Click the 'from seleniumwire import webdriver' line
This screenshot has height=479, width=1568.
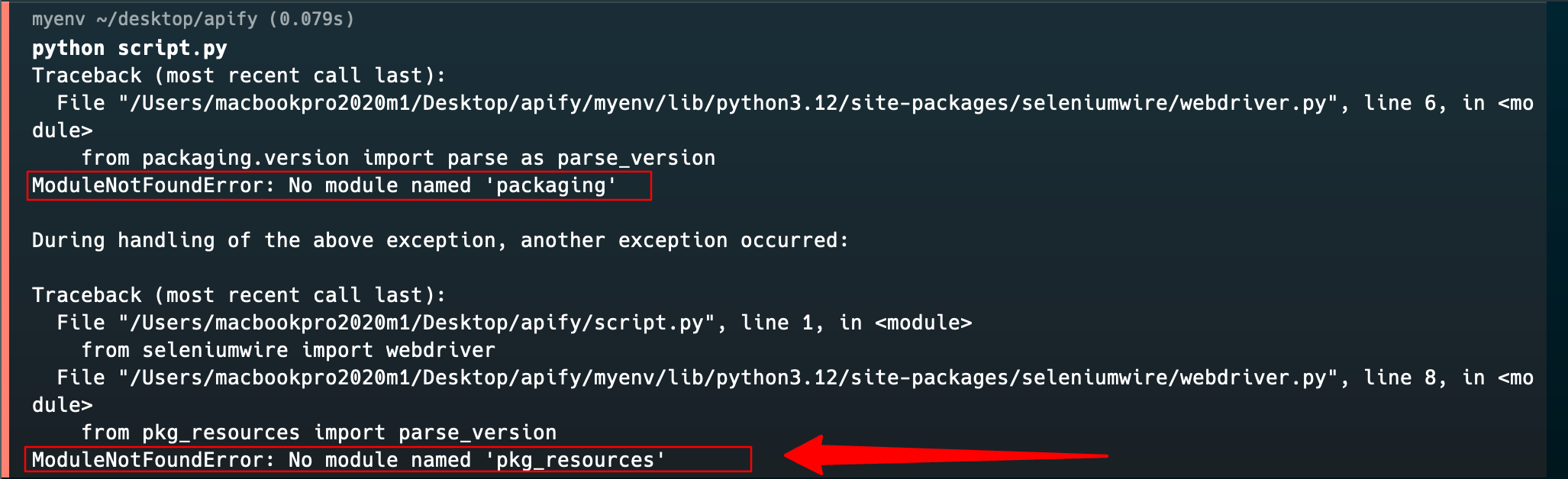tap(288, 350)
